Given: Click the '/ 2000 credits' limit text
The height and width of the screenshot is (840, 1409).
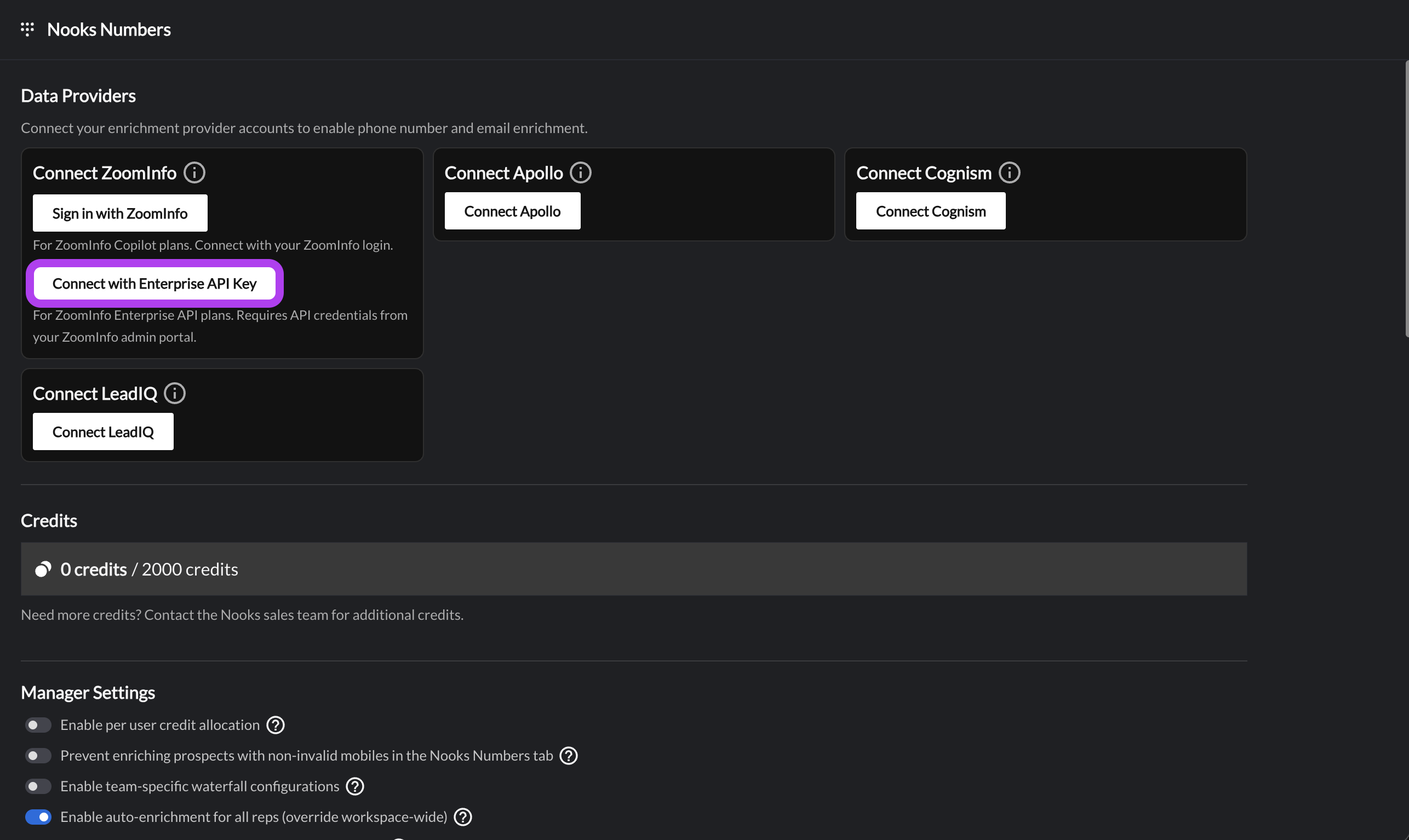Looking at the screenshot, I should (x=185, y=569).
